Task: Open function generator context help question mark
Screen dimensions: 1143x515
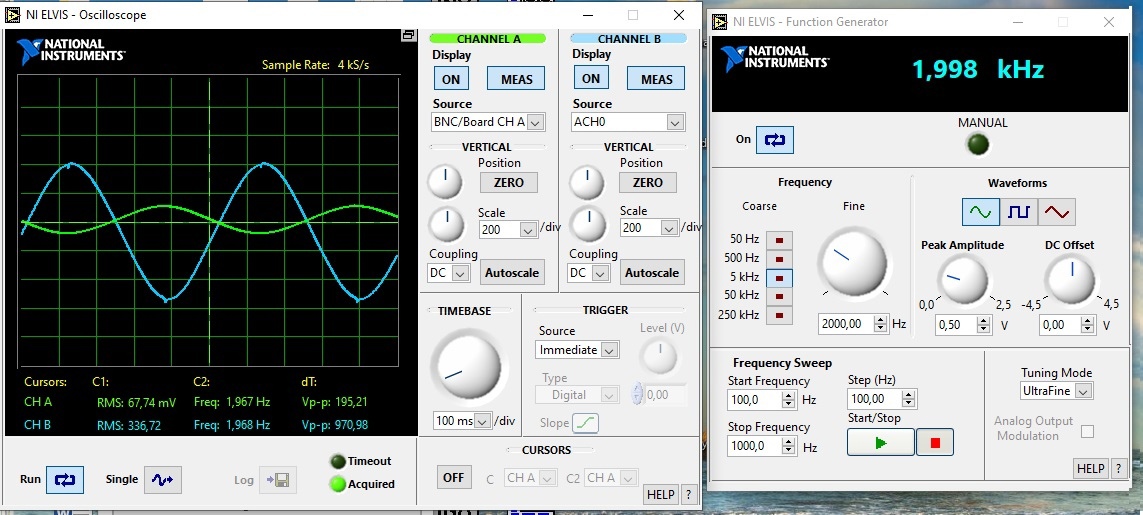Action: (1118, 468)
